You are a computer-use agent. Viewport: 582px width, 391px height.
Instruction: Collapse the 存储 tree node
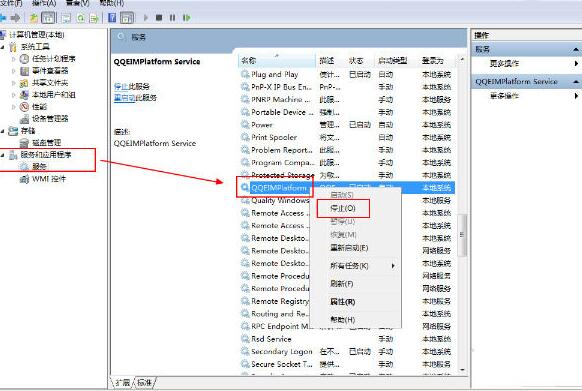pos(3,131)
